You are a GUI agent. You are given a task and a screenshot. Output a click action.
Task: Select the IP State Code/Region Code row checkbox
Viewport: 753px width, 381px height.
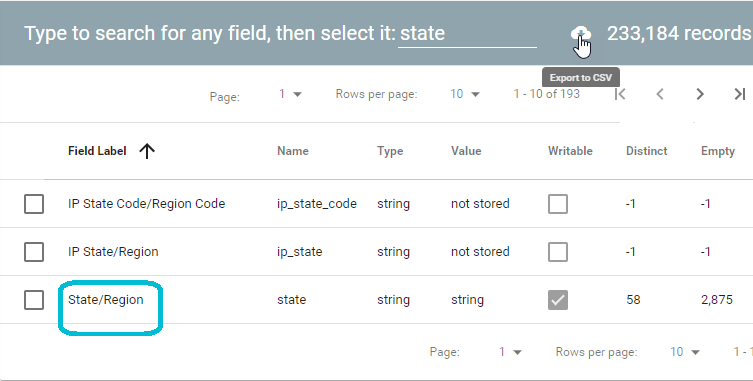[x=34, y=204]
